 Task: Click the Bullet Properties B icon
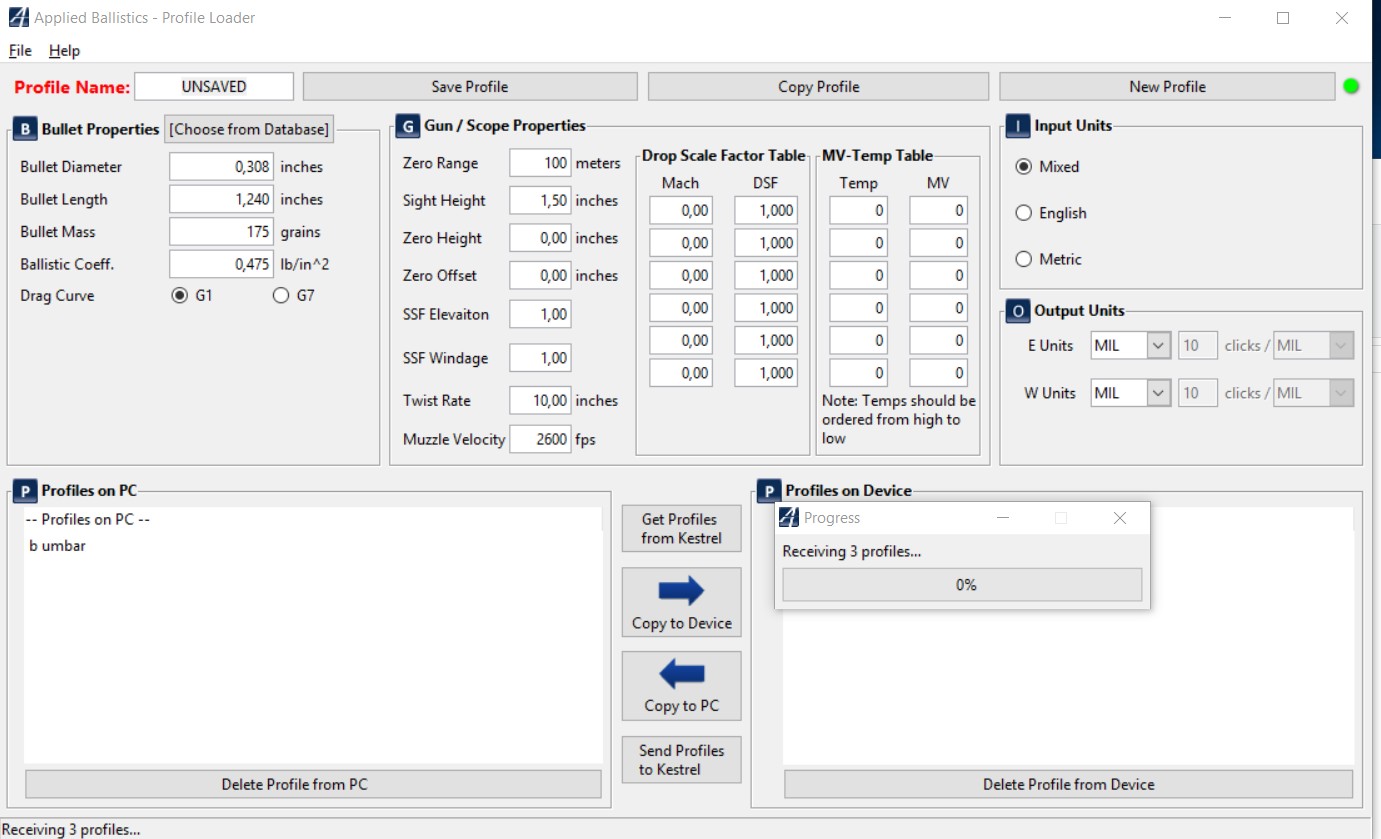[x=24, y=129]
